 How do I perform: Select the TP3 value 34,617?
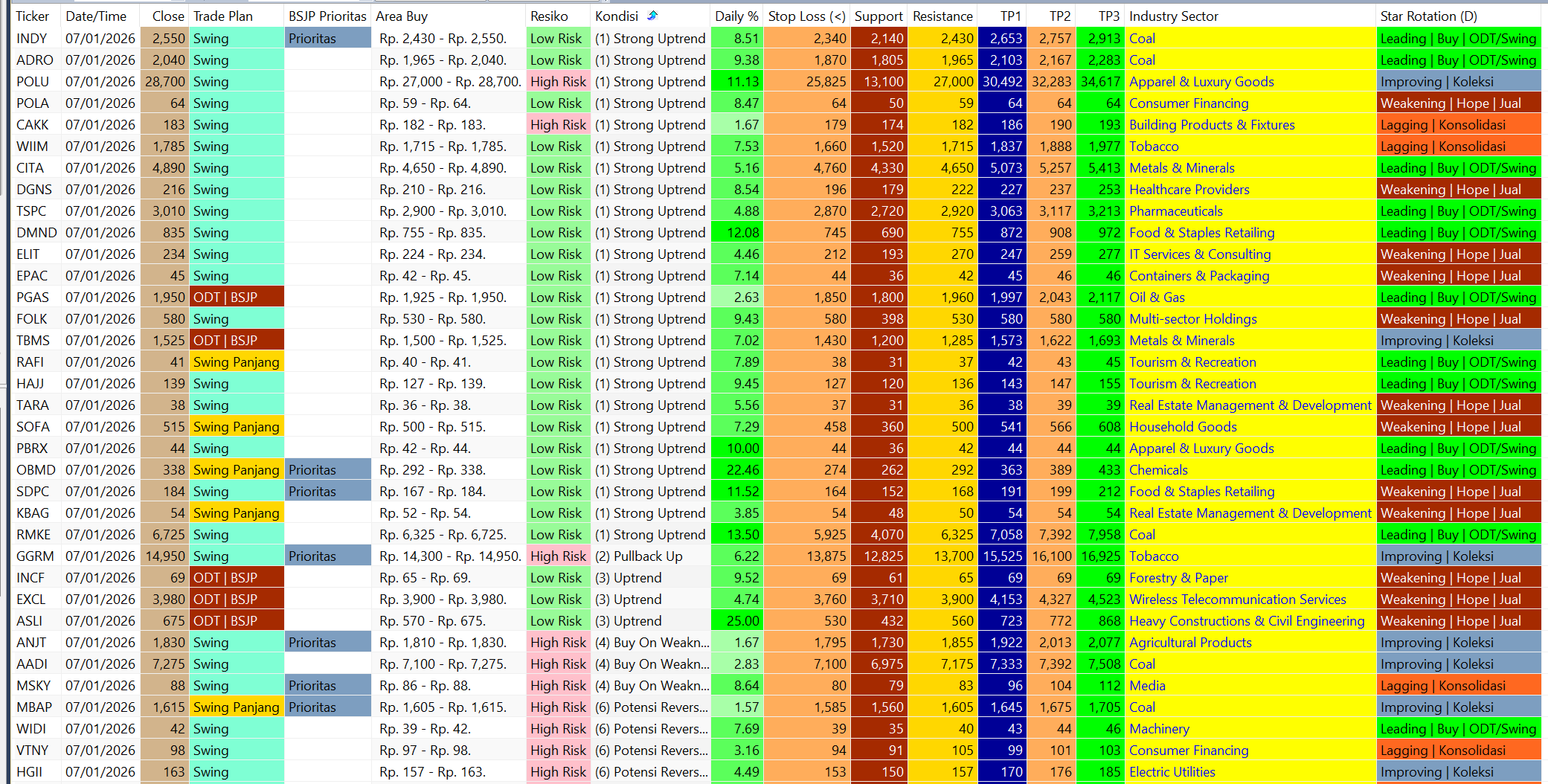point(1101,82)
